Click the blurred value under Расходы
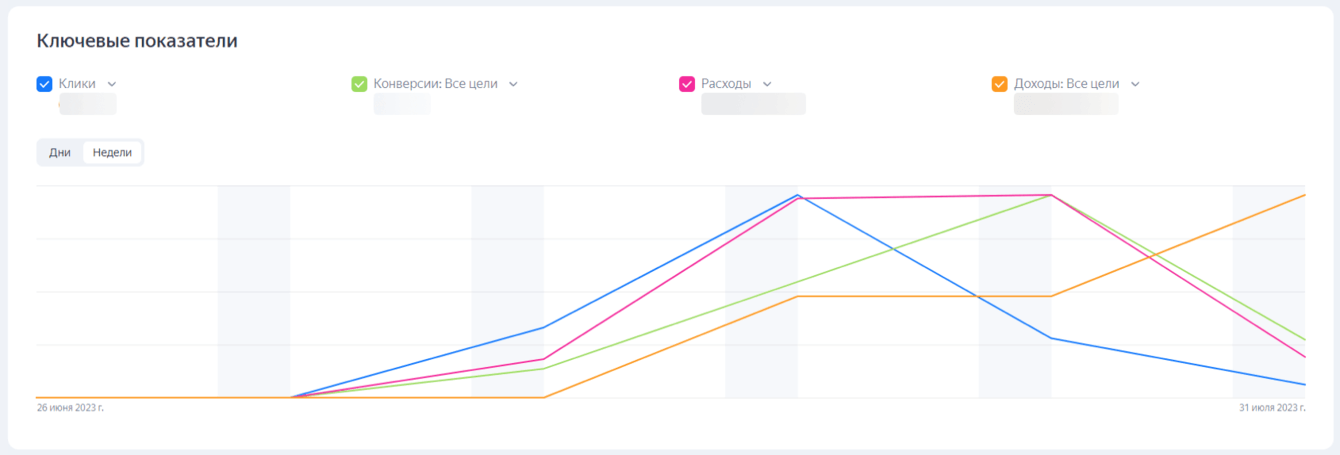 click(x=753, y=104)
